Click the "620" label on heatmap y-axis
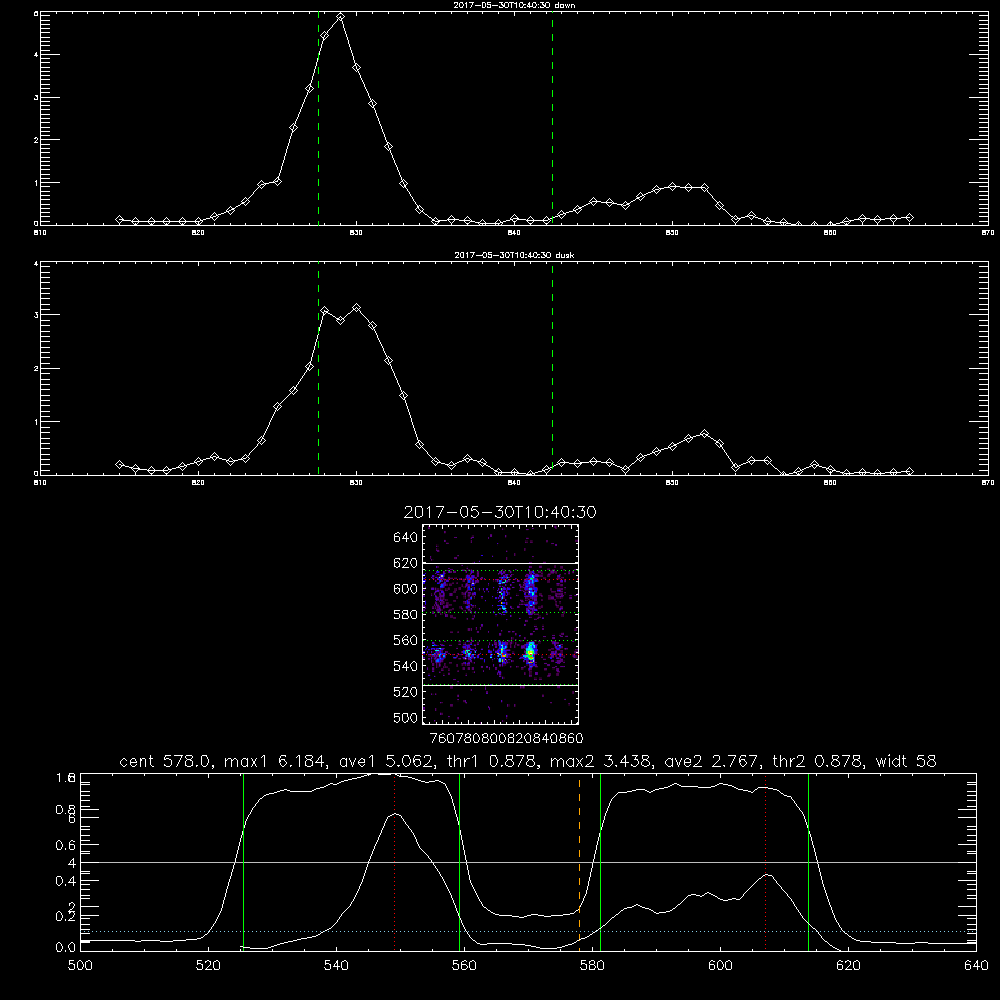The height and width of the screenshot is (1000, 1000). tap(406, 563)
